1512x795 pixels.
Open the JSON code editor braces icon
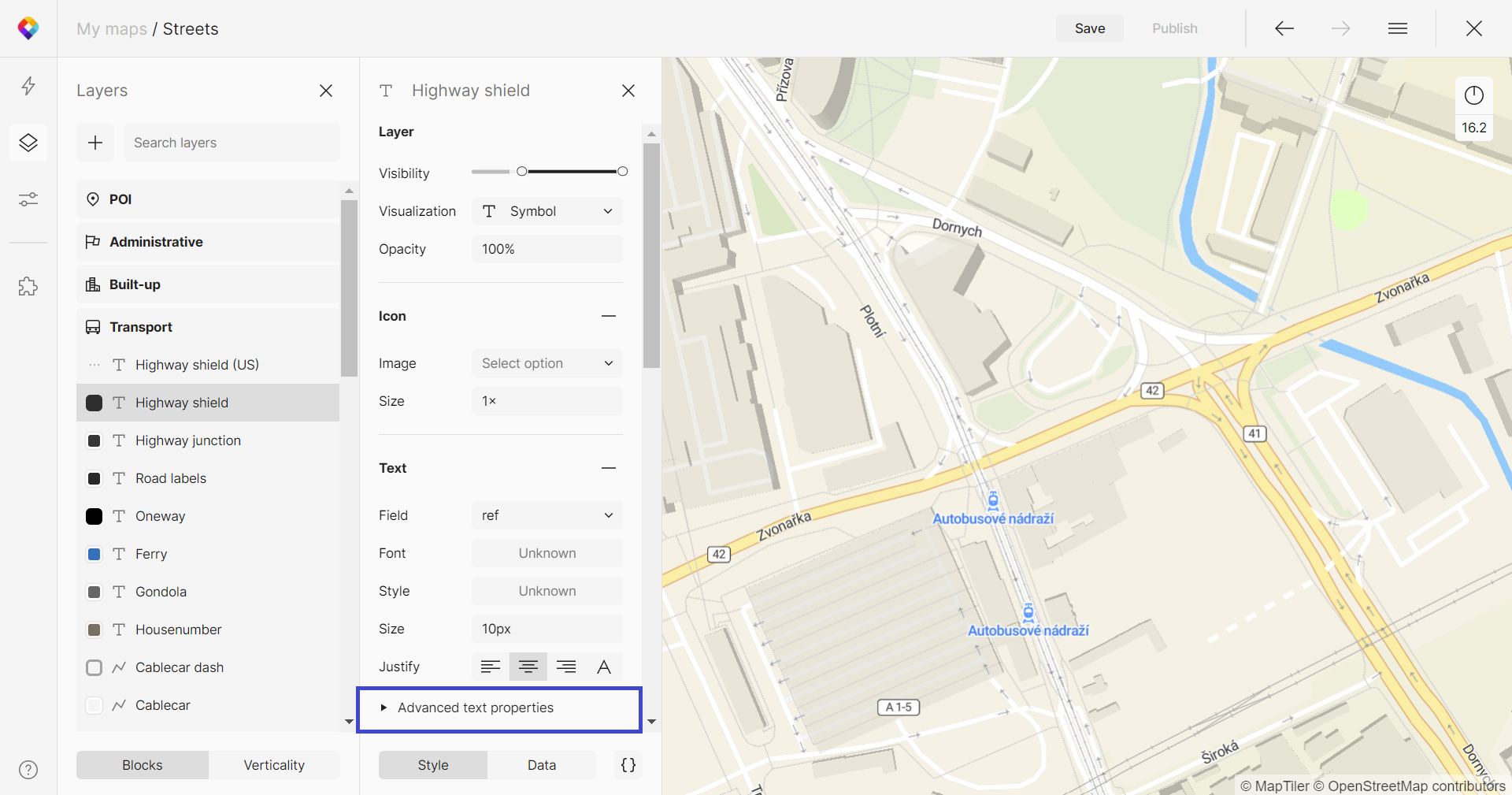[x=628, y=765]
